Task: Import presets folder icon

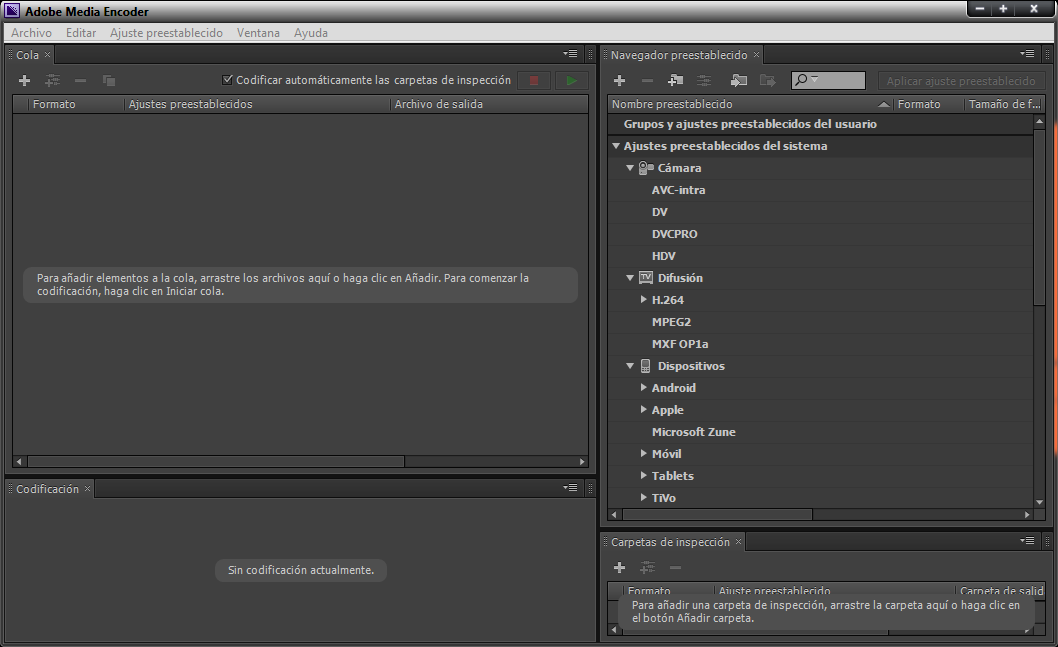Action: click(739, 80)
